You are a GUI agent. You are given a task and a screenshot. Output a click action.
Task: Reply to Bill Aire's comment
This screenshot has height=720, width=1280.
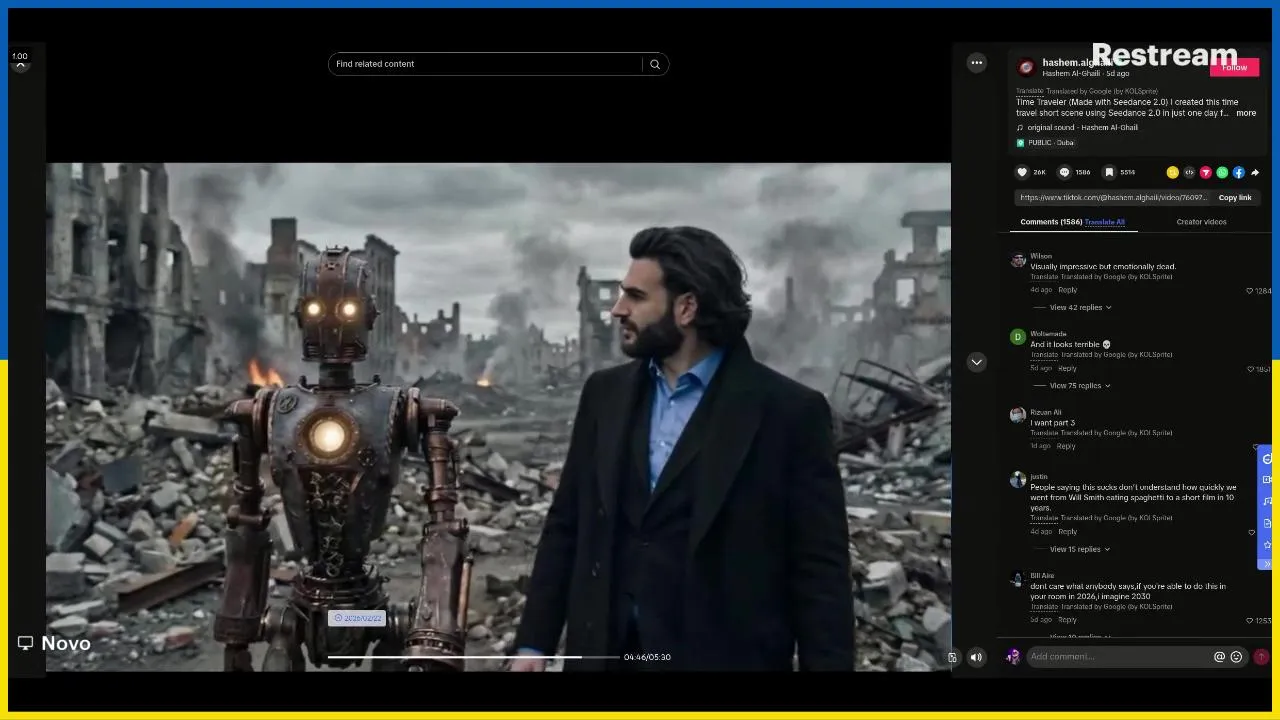click(1068, 620)
